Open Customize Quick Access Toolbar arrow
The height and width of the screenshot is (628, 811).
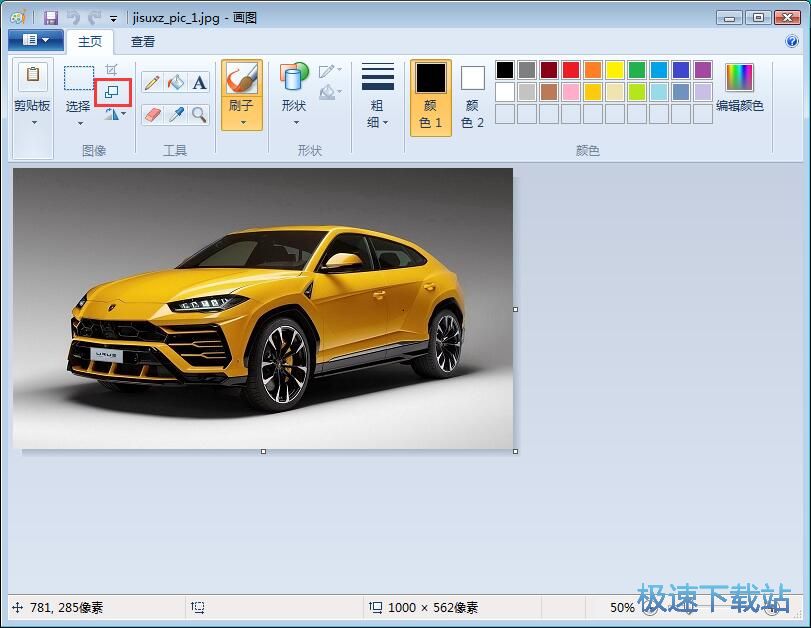click(113, 19)
